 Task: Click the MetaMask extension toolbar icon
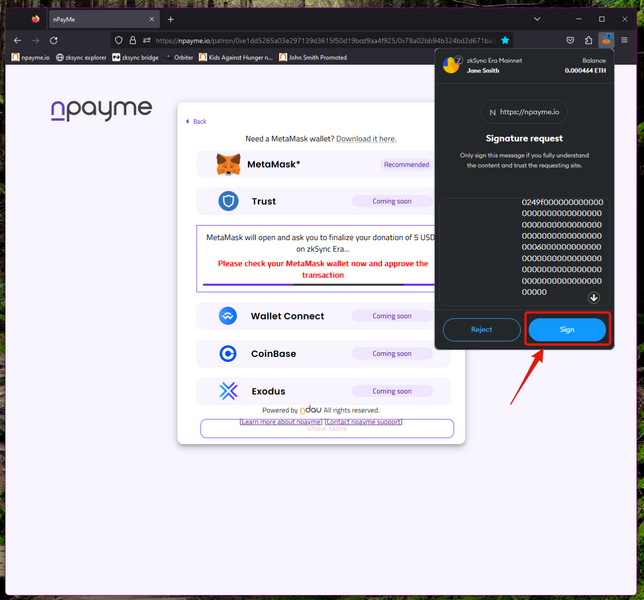pos(606,40)
